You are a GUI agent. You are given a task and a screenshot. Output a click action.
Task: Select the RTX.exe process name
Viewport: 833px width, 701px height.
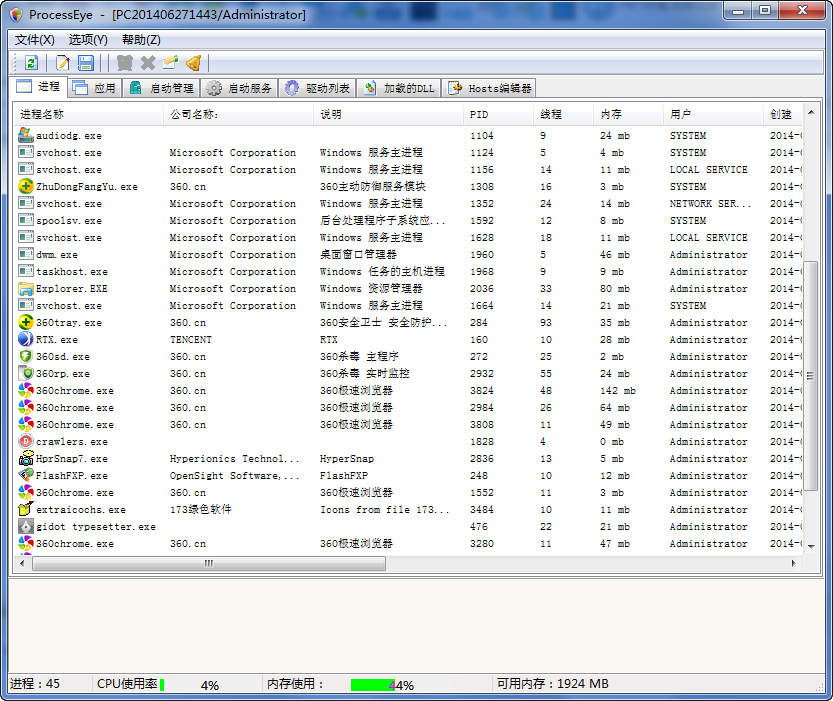57,339
